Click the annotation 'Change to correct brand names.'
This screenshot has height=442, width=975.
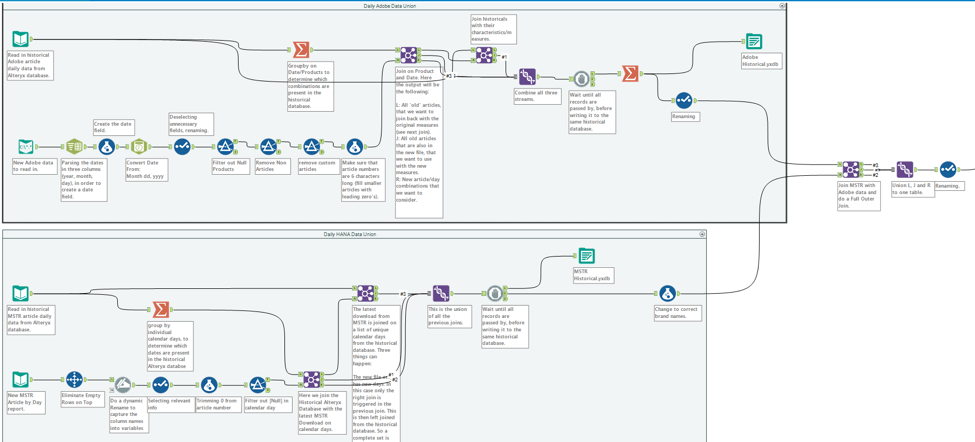(x=678, y=313)
